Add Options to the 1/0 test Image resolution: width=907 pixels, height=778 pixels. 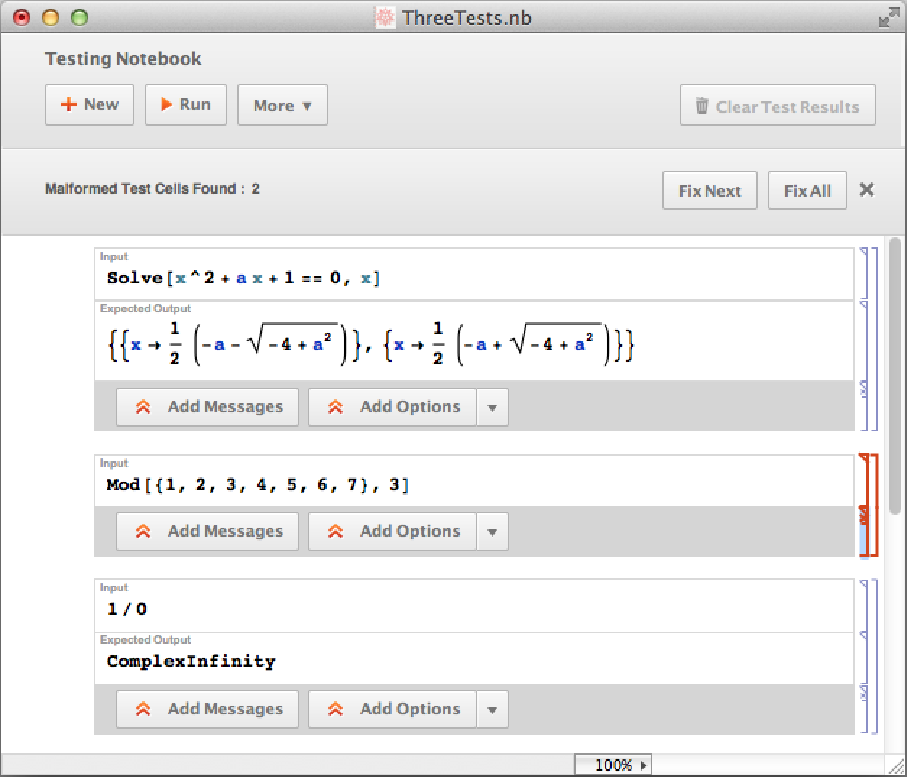[x=393, y=709]
